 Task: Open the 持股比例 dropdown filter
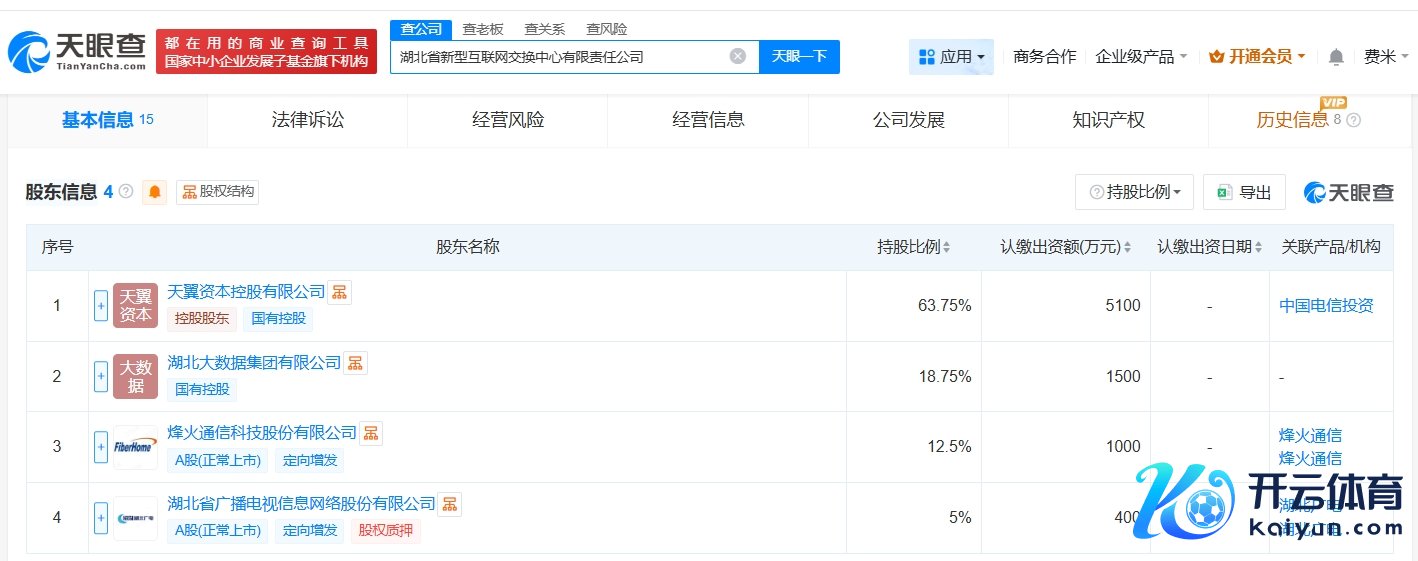click(1134, 192)
